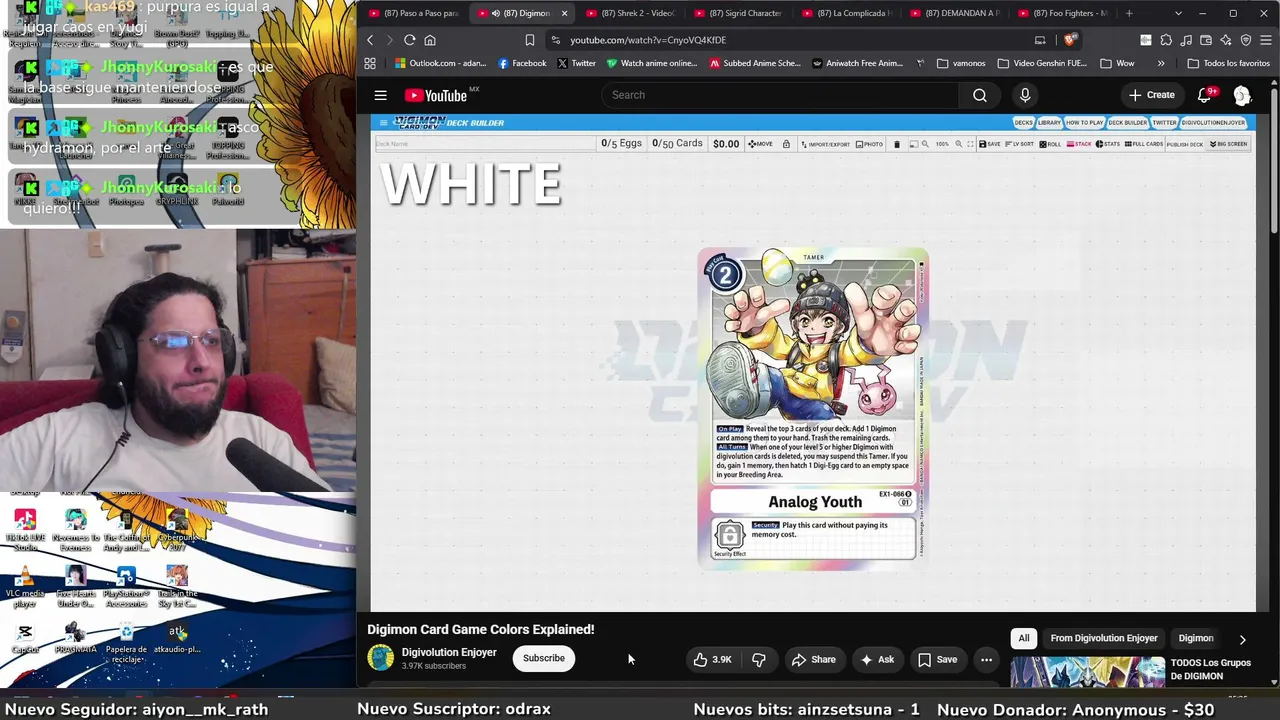Open more actions ellipsis under video
Screen dimensions: 1280x720
click(986, 659)
